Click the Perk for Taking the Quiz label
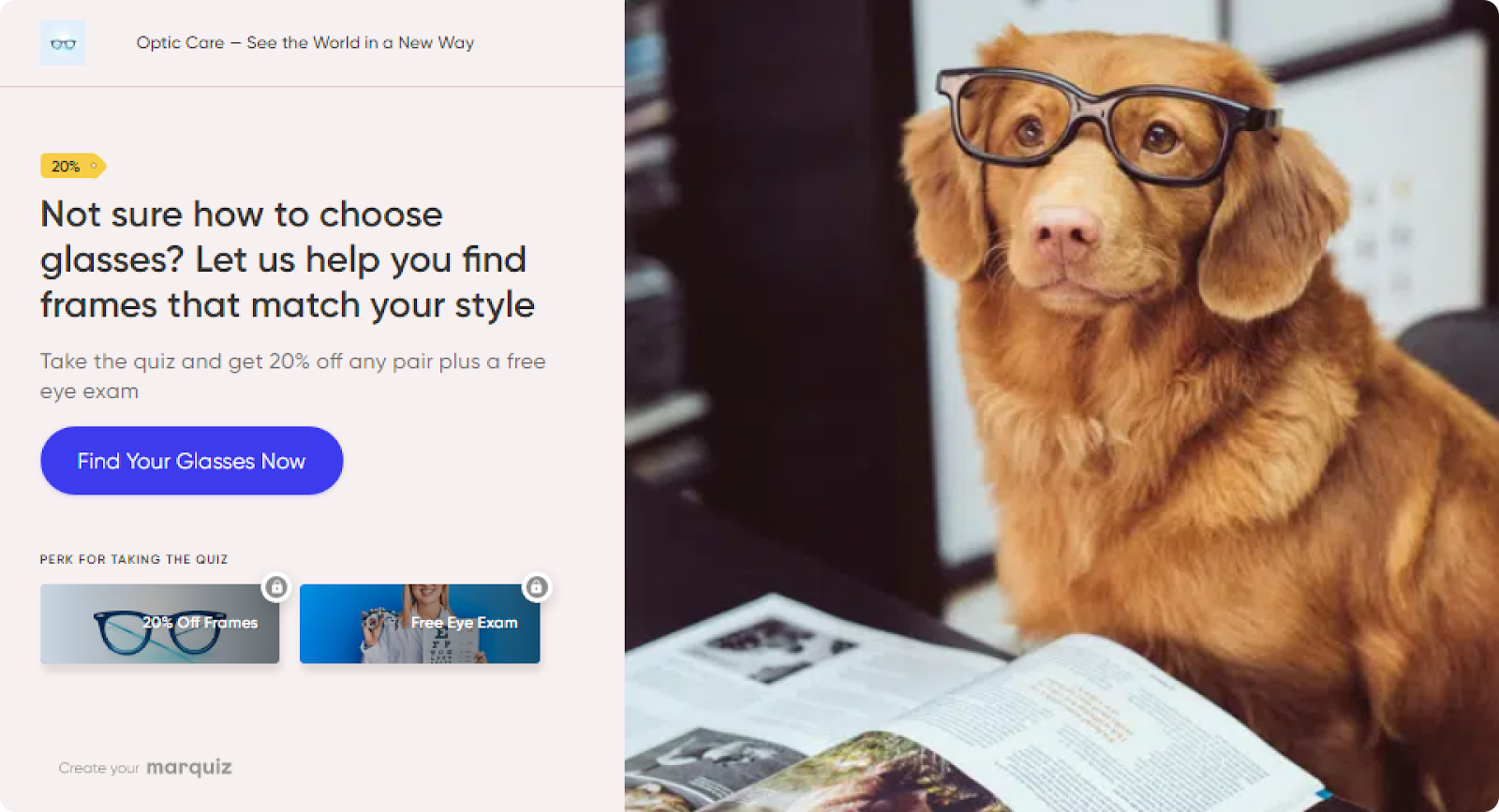This screenshot has height=812, width=1499. tap(134, 559)
